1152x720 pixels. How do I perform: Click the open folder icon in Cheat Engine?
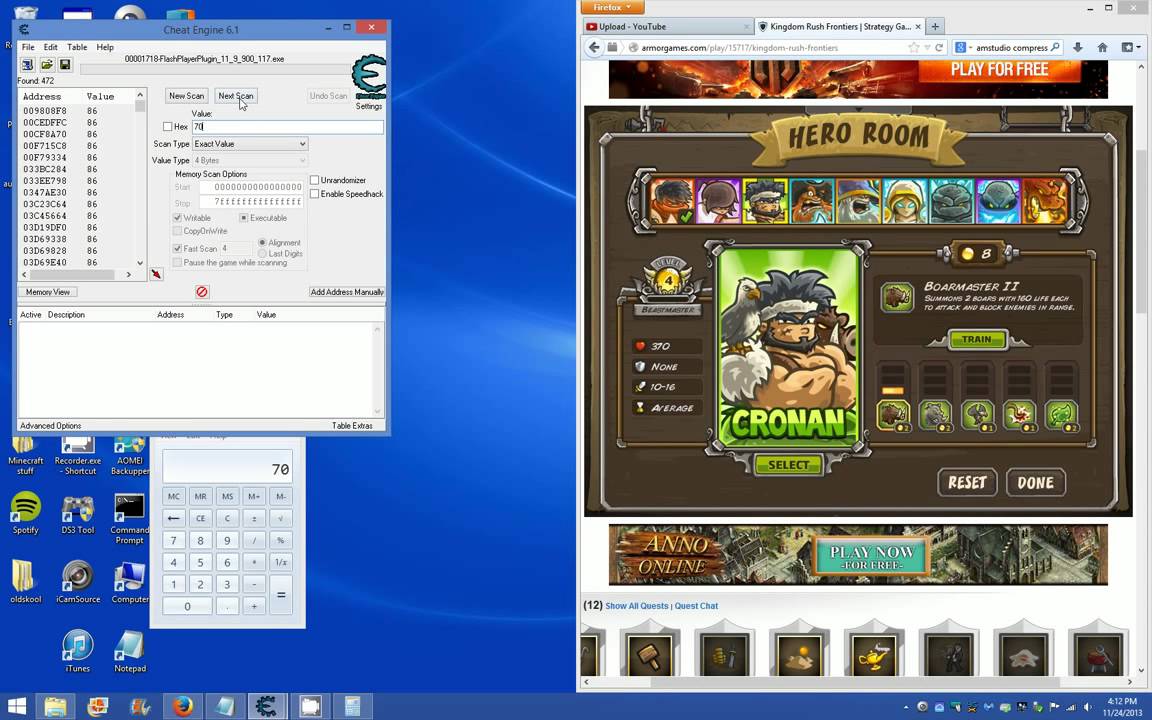tap(46, 65)
